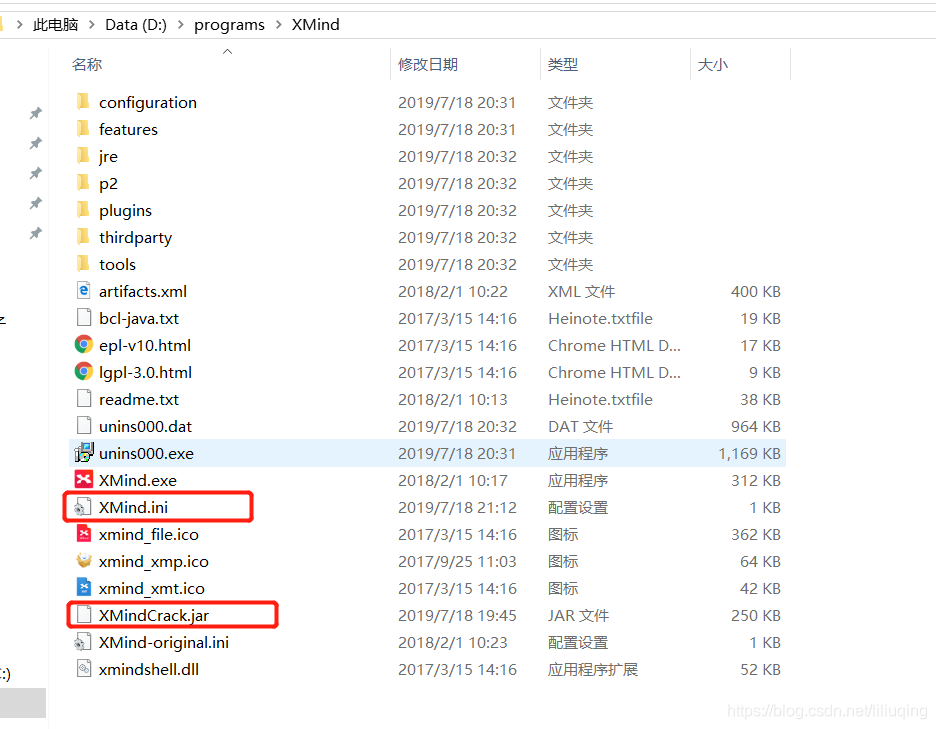
Task: Select the artifacts.xml file icon
Action: point(84,291)
